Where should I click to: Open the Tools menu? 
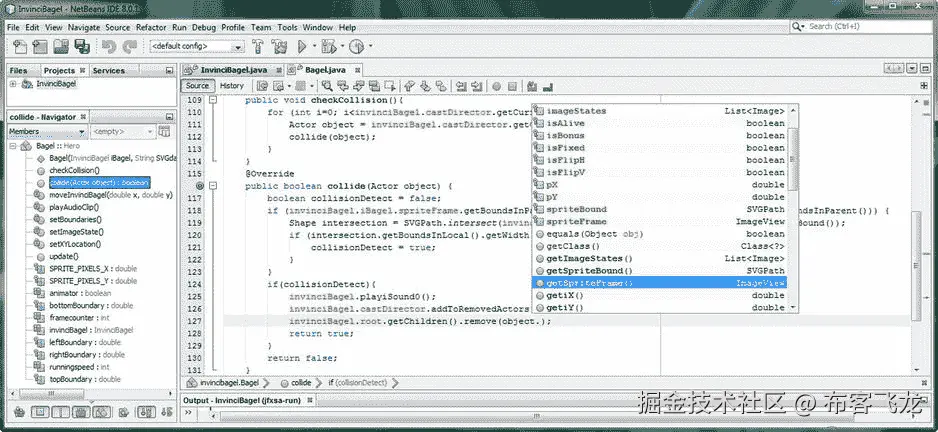pos(287,28)
